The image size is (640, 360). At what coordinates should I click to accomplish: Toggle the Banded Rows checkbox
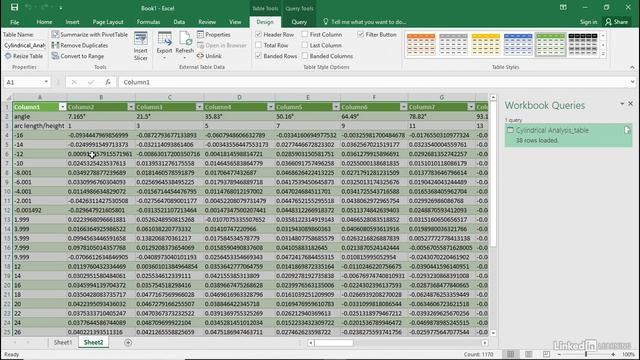(x=258, y=56)
